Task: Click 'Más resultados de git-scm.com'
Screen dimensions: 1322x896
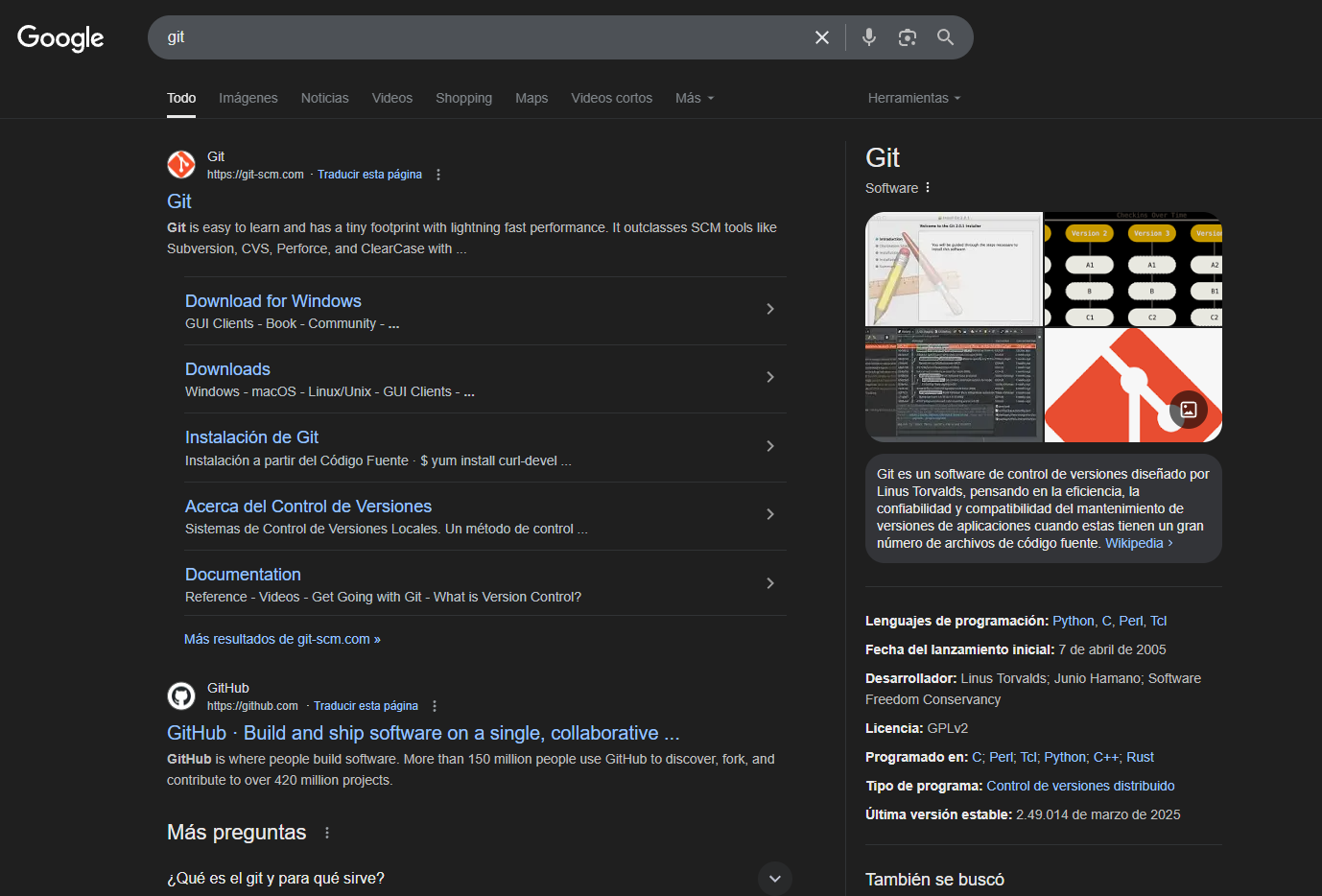Action: (282, 638)
